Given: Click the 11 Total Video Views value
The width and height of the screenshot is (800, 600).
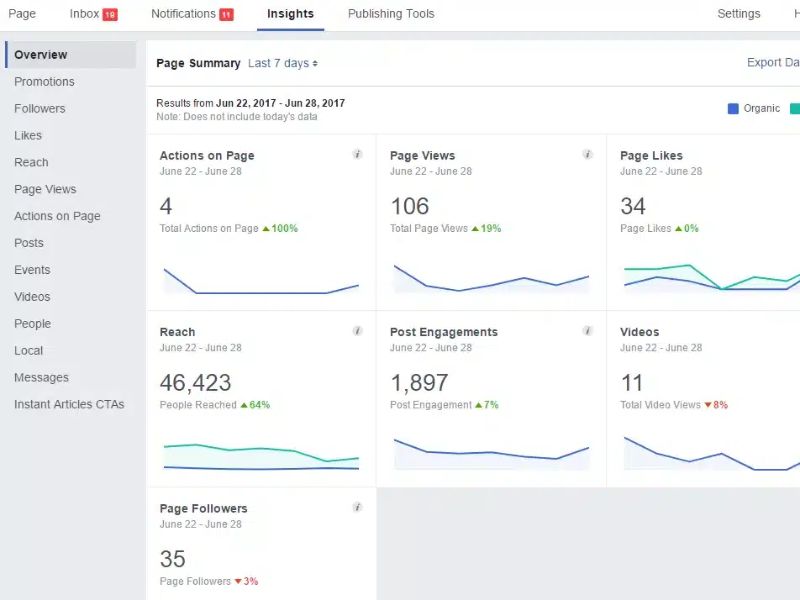Looking at the screenshot, I should click(632, 383).
